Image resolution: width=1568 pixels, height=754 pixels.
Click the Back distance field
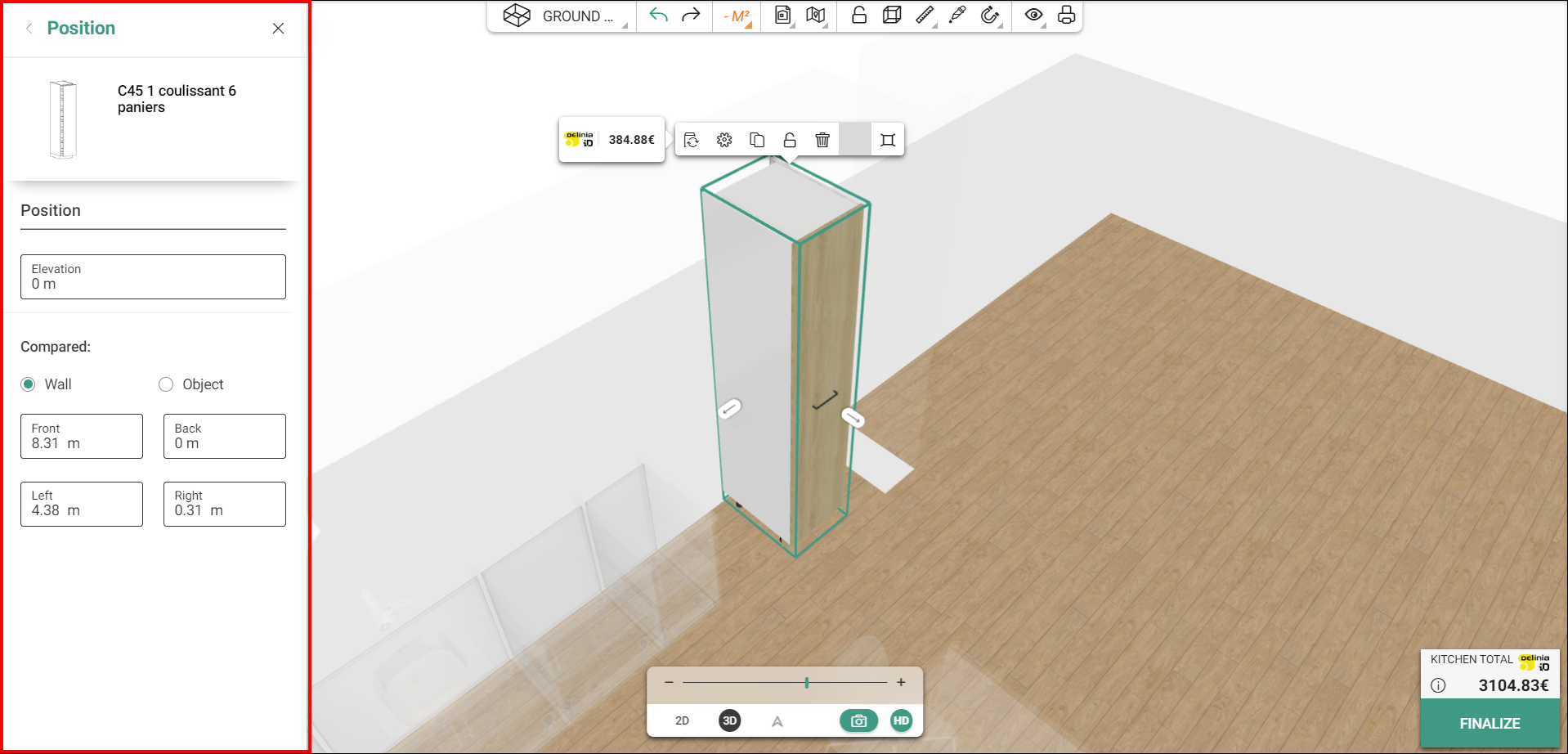point(225,436)
